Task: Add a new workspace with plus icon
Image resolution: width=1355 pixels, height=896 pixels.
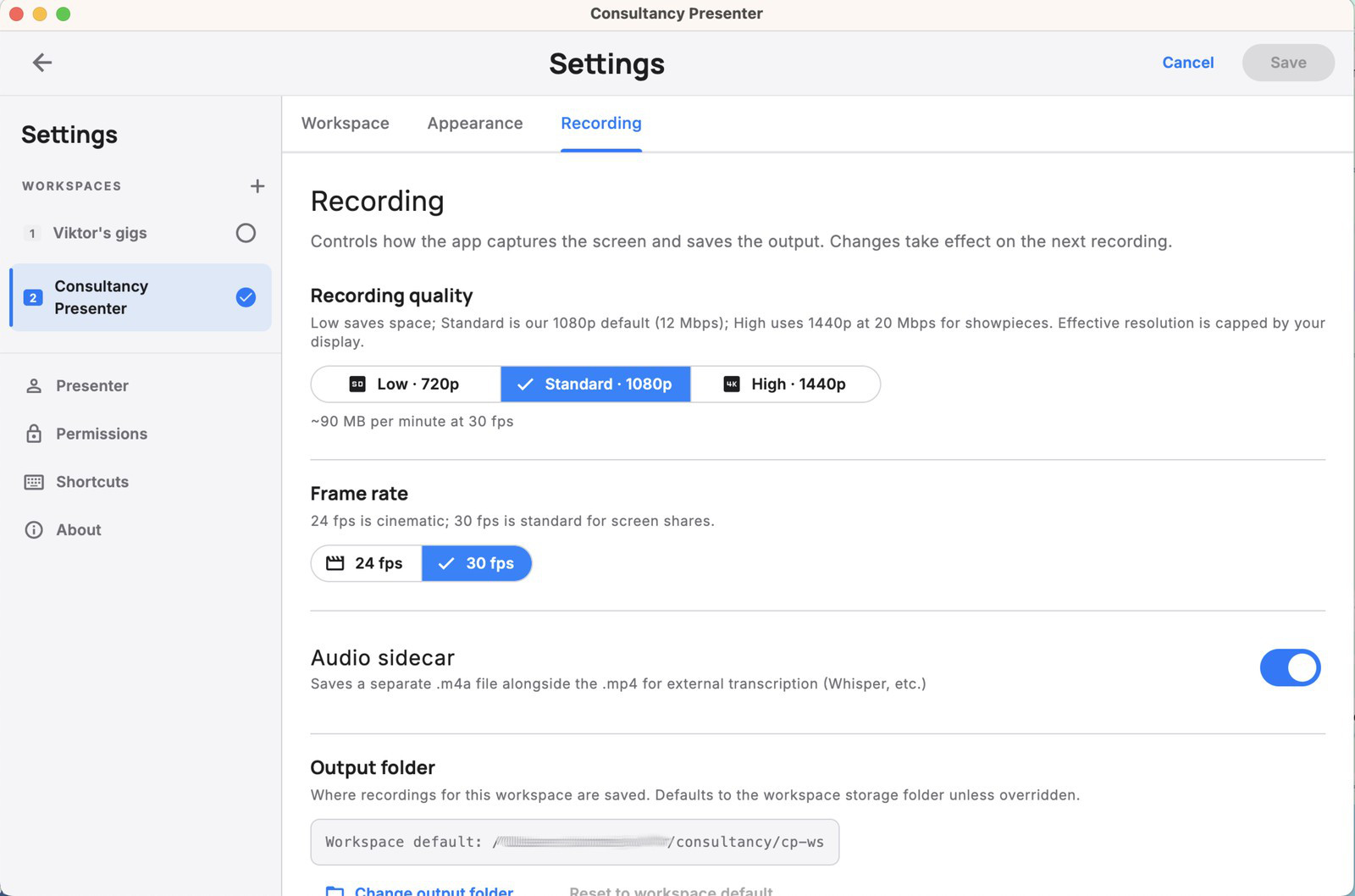Action: [x=257, y=186]
